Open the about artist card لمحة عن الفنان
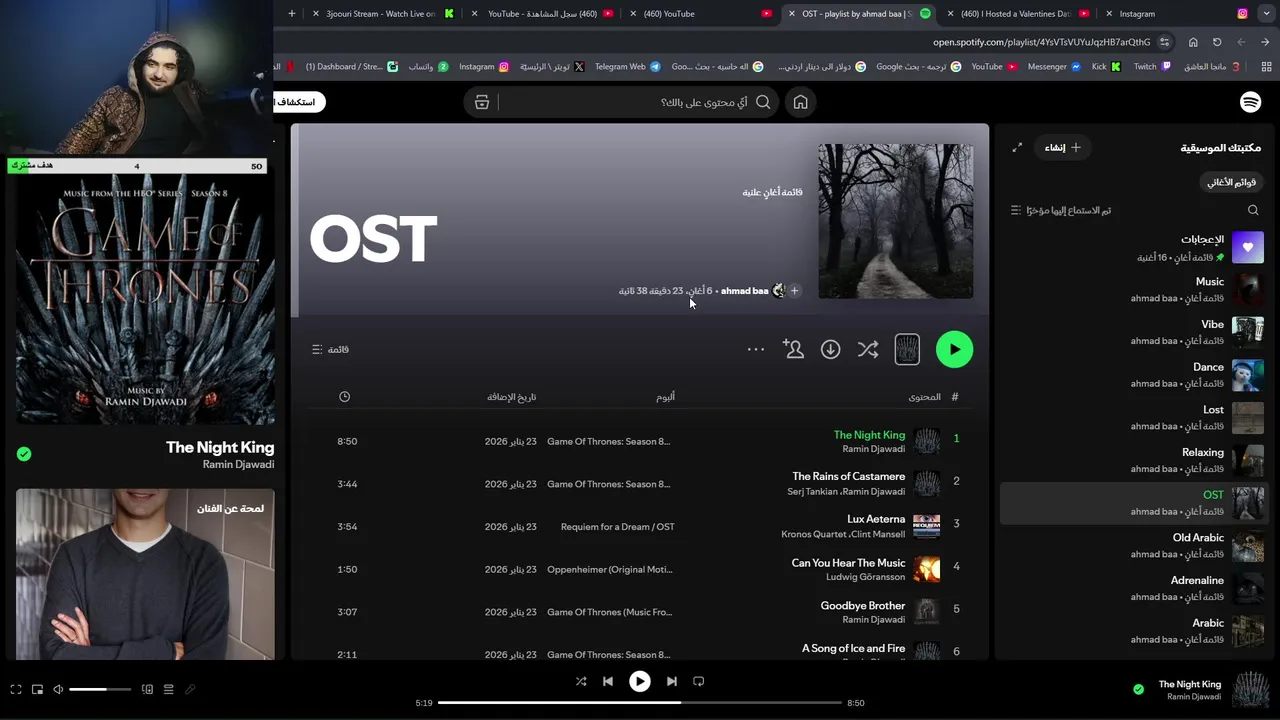The height and width of the screenshot is (720, 1280). [145, 574]
